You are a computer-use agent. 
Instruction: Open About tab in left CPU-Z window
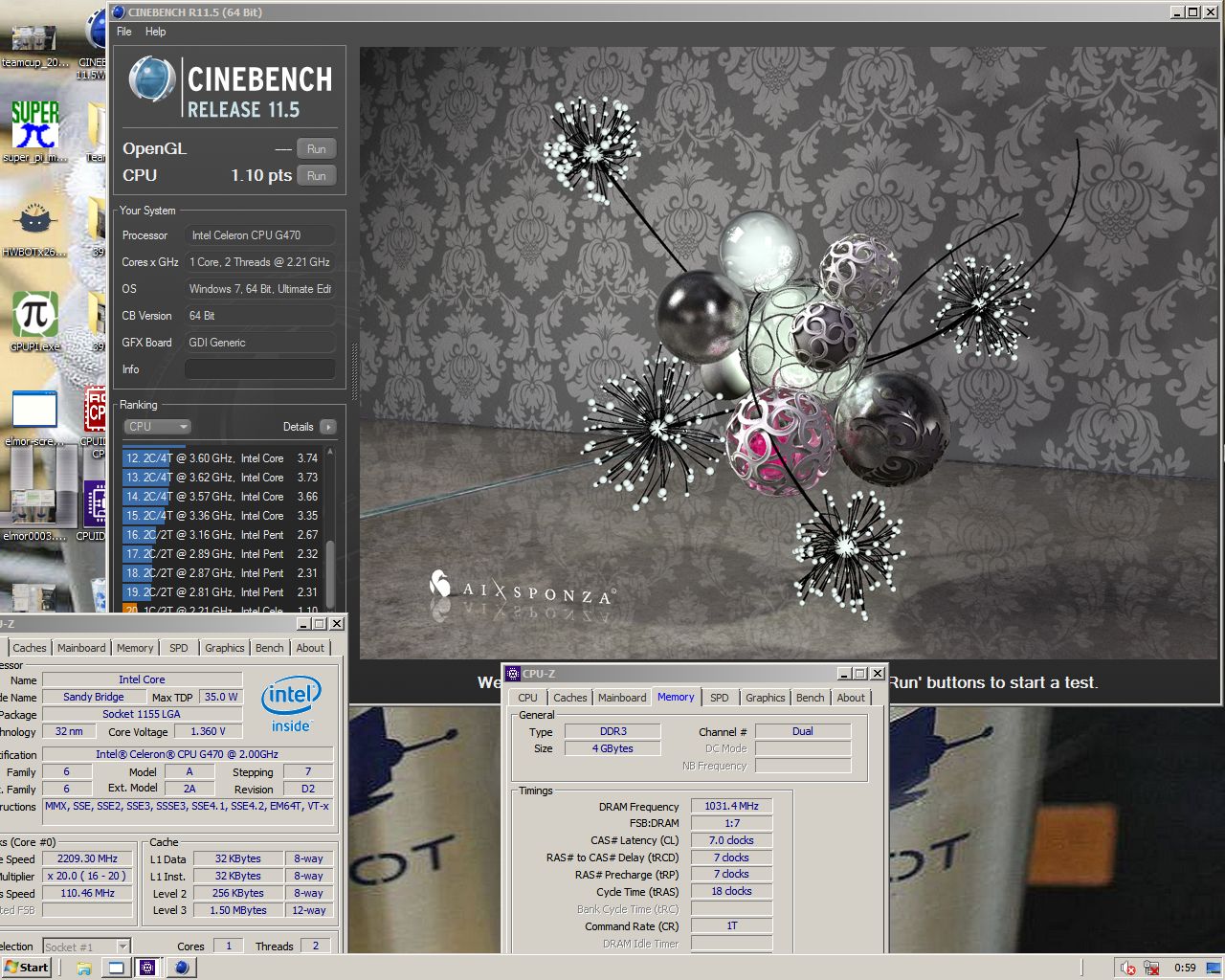310,648
